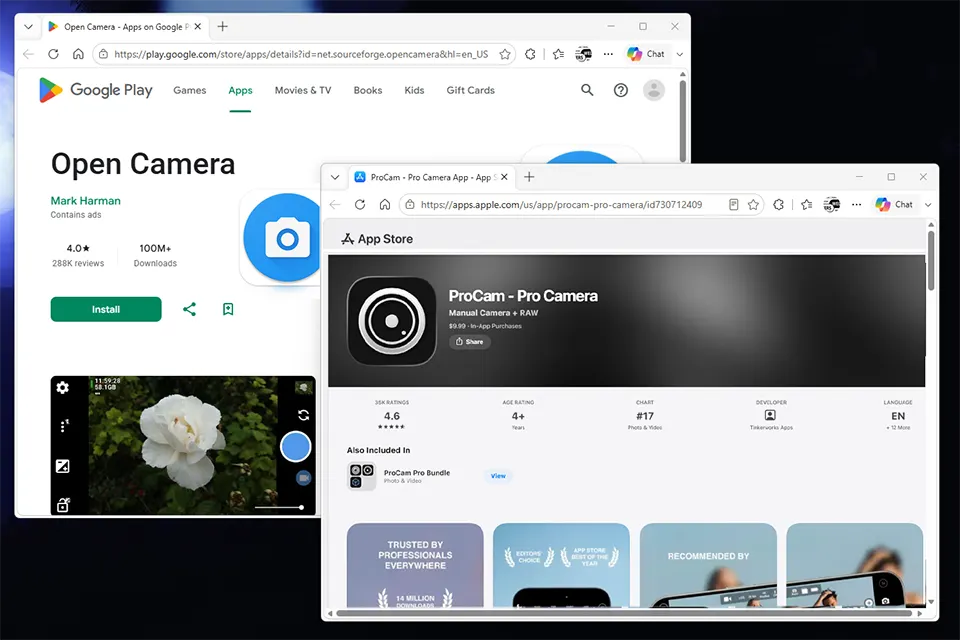Install the Open Camera app
The width and height of the screenshot is (960, 640).
[x=106, y=309]
